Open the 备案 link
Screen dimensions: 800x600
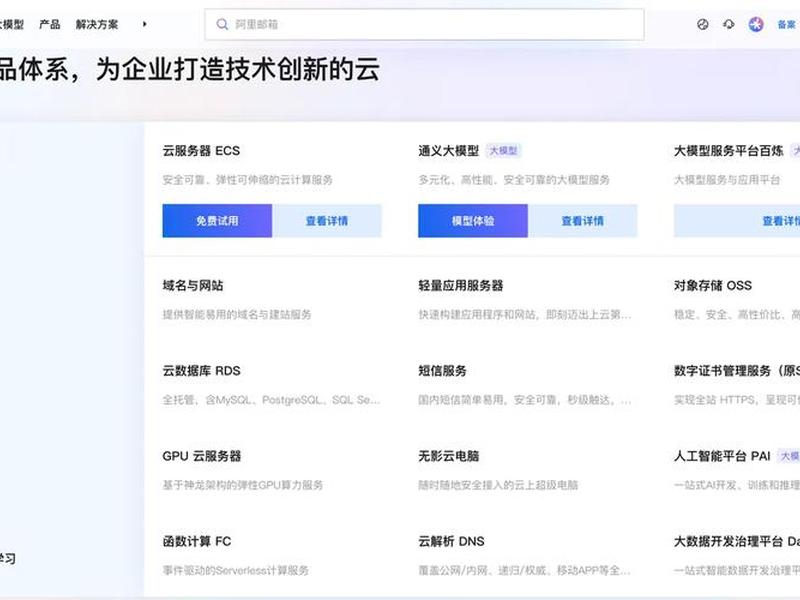point(786,24)
